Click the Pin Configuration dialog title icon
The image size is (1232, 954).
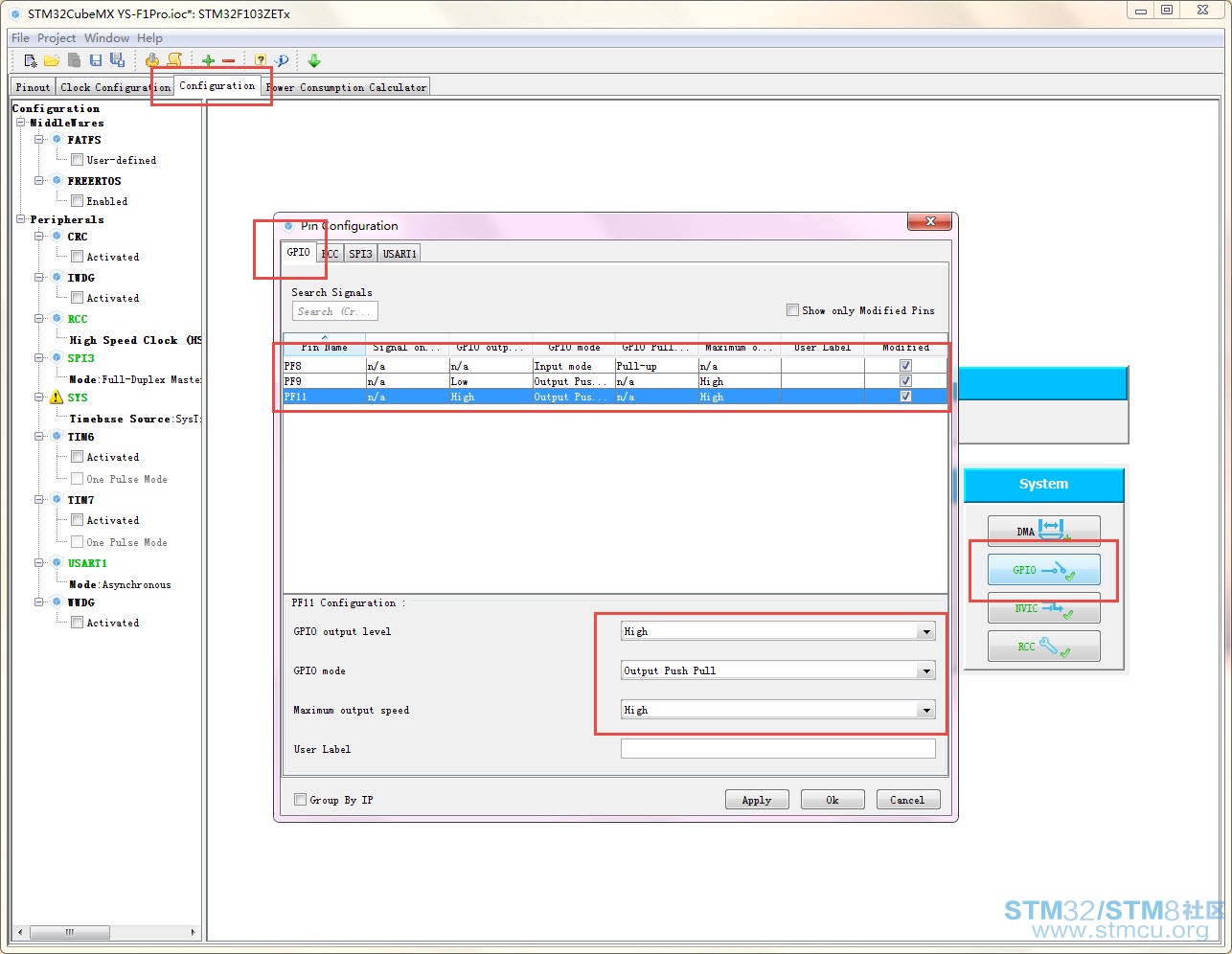288,226
